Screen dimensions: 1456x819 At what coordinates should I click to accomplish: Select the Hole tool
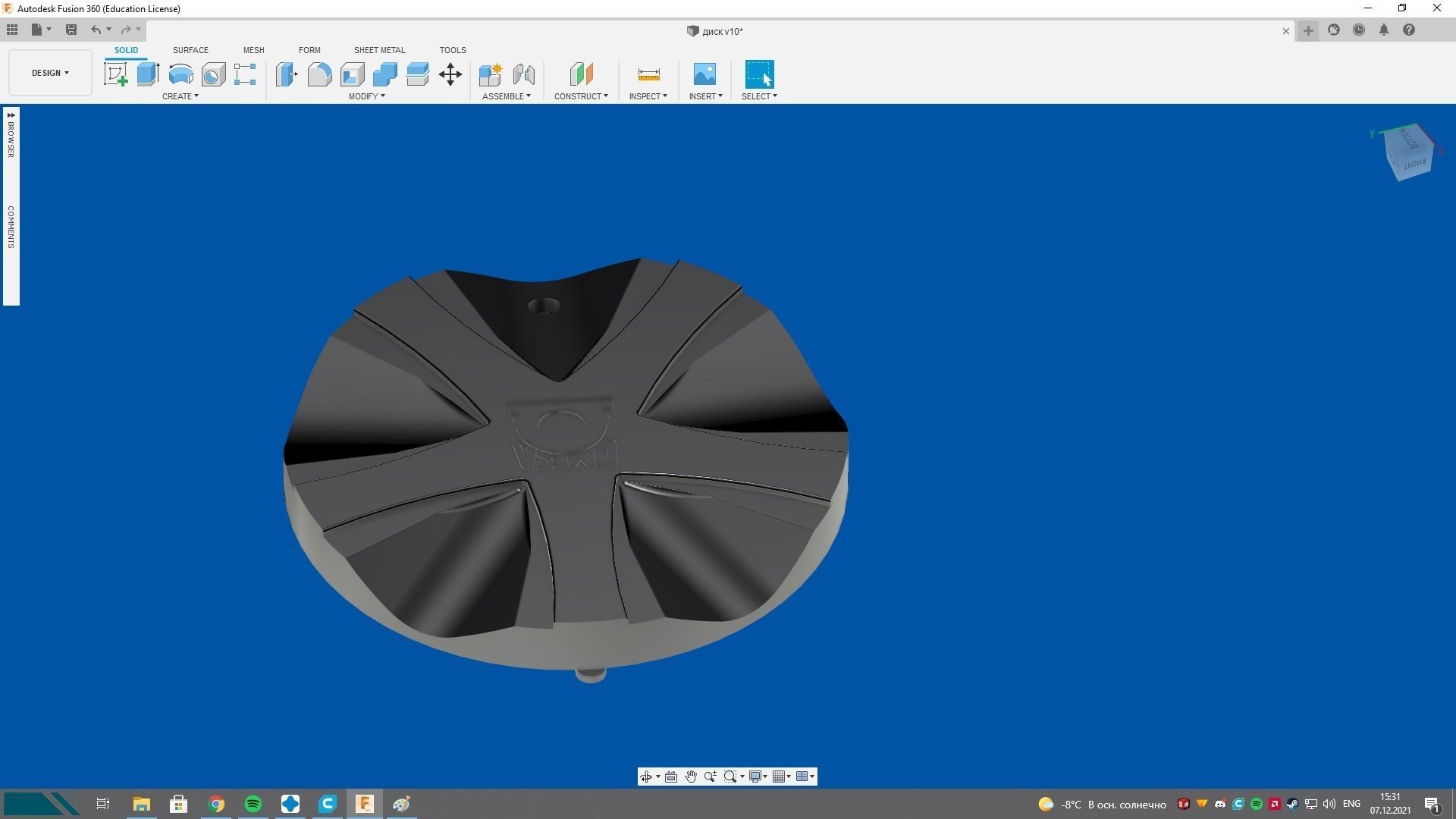213,74
